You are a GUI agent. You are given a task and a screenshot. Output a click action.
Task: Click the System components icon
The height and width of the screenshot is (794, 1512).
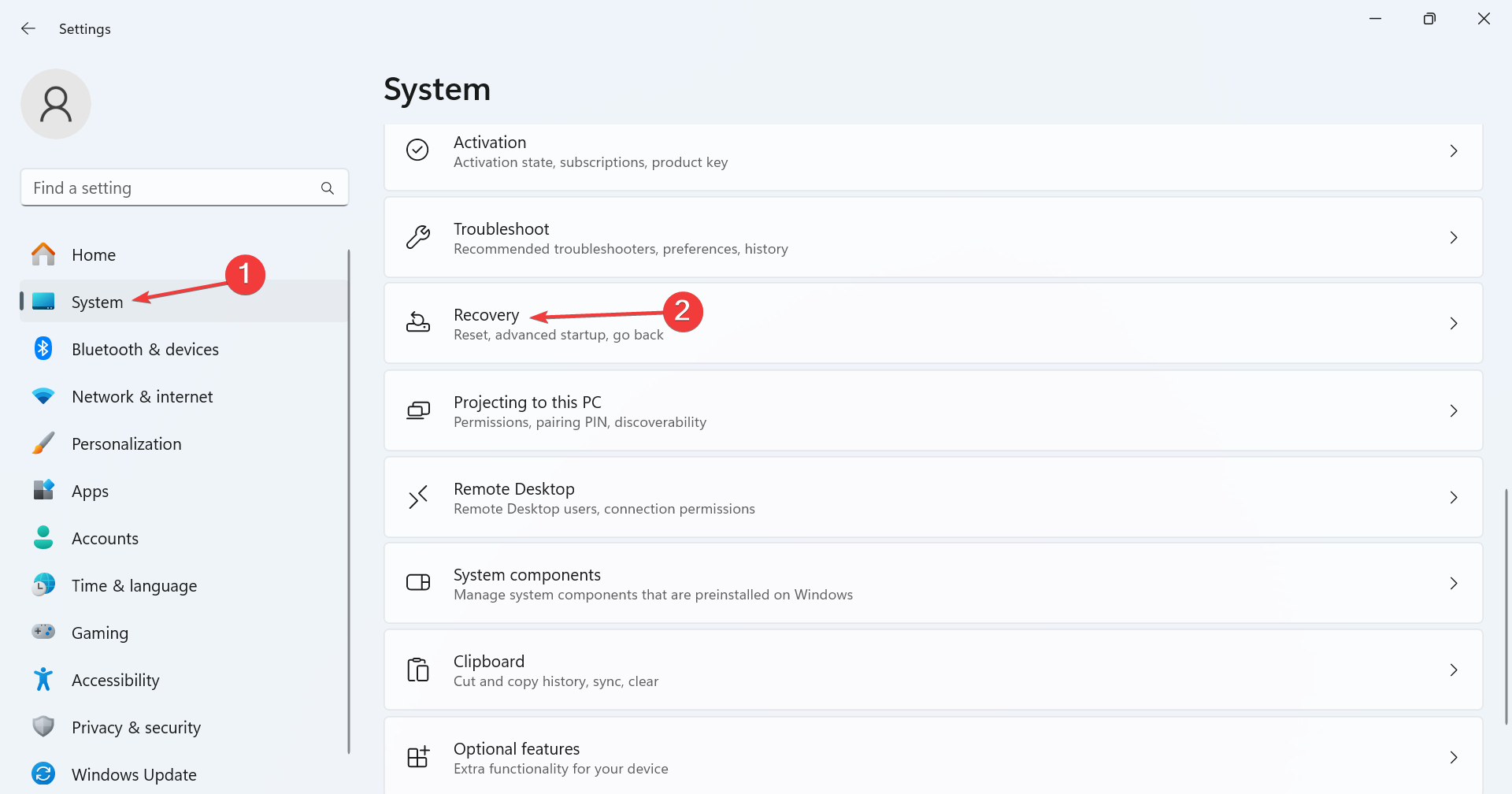pyautogui.click(x=417, y=583)
